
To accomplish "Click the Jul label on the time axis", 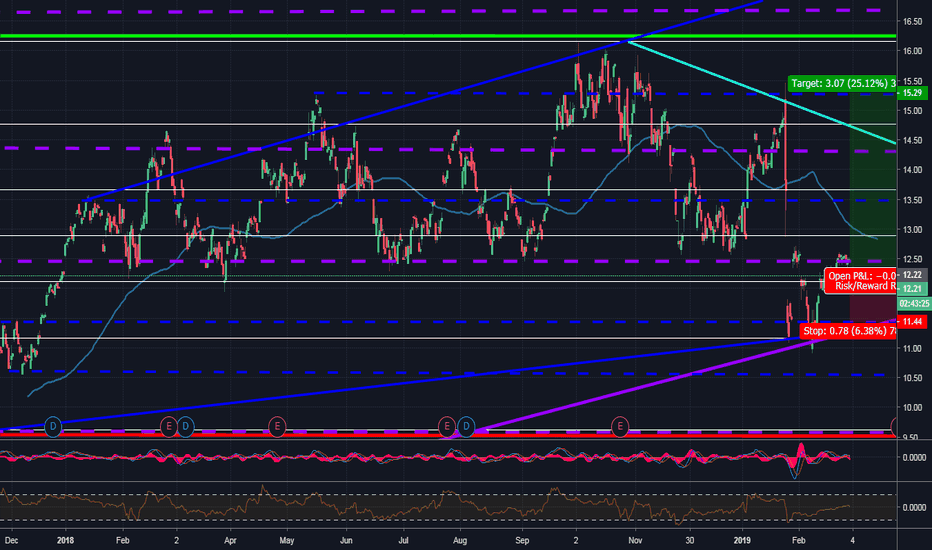I will (x=403, y=540).
